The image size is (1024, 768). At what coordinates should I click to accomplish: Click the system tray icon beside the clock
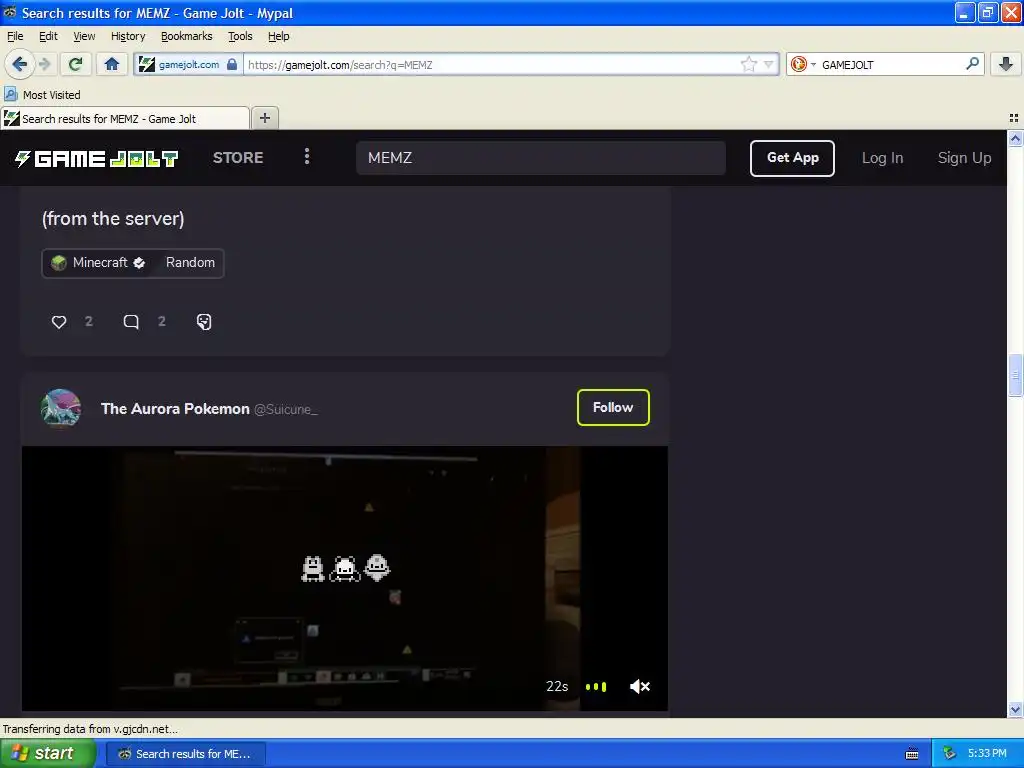click(950, 754)
